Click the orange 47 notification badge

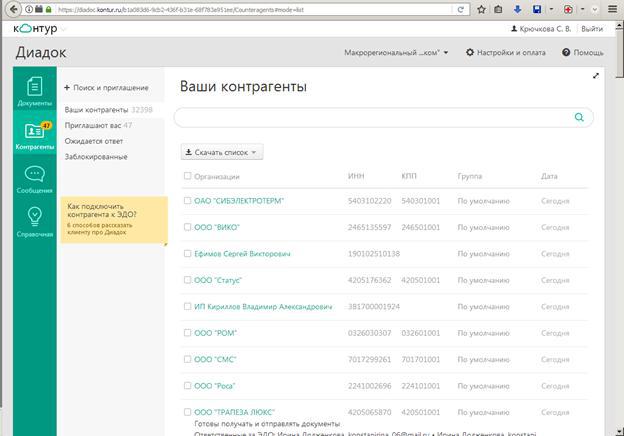pyautogui.click(x=47, y=125)
